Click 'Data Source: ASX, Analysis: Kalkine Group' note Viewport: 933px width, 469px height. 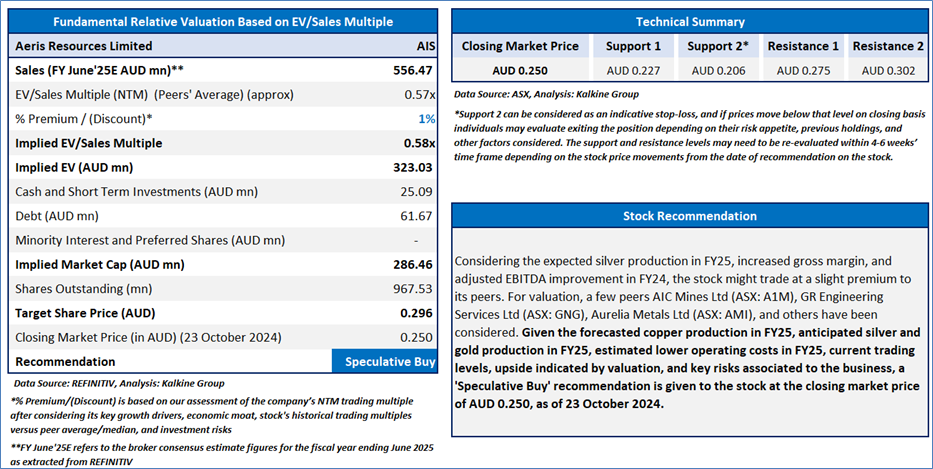click(546, 94)
